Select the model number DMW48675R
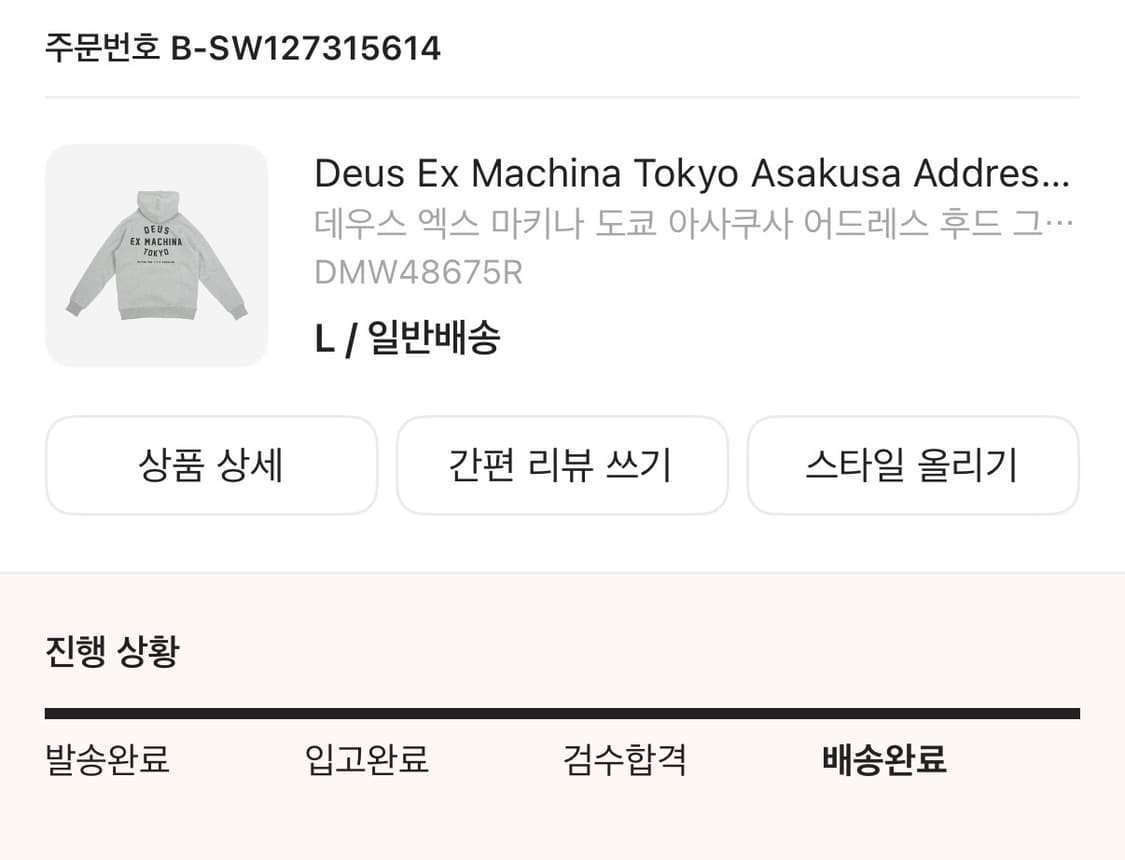1125x860 pixels. tap(418, 272)
